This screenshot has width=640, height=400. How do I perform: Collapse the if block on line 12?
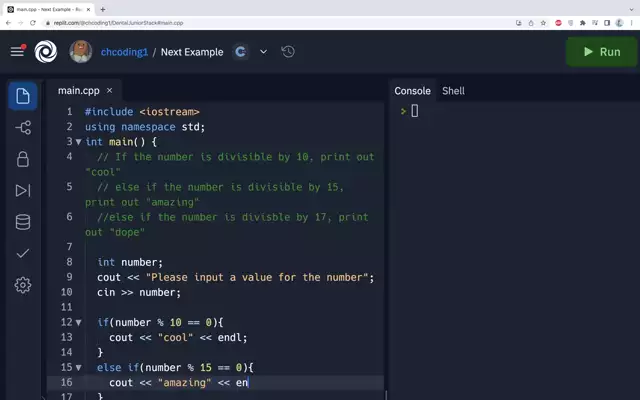coord(78,322)
